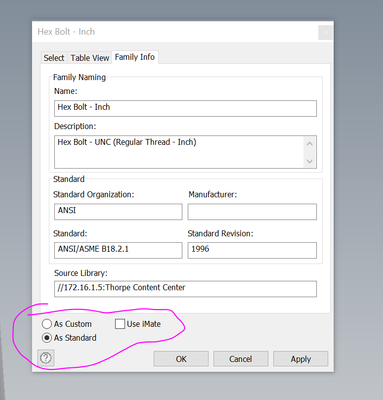Screen dimensions: 383x400
Task: Click the Standard Organization: label
Action: click(x=94, y=194)
